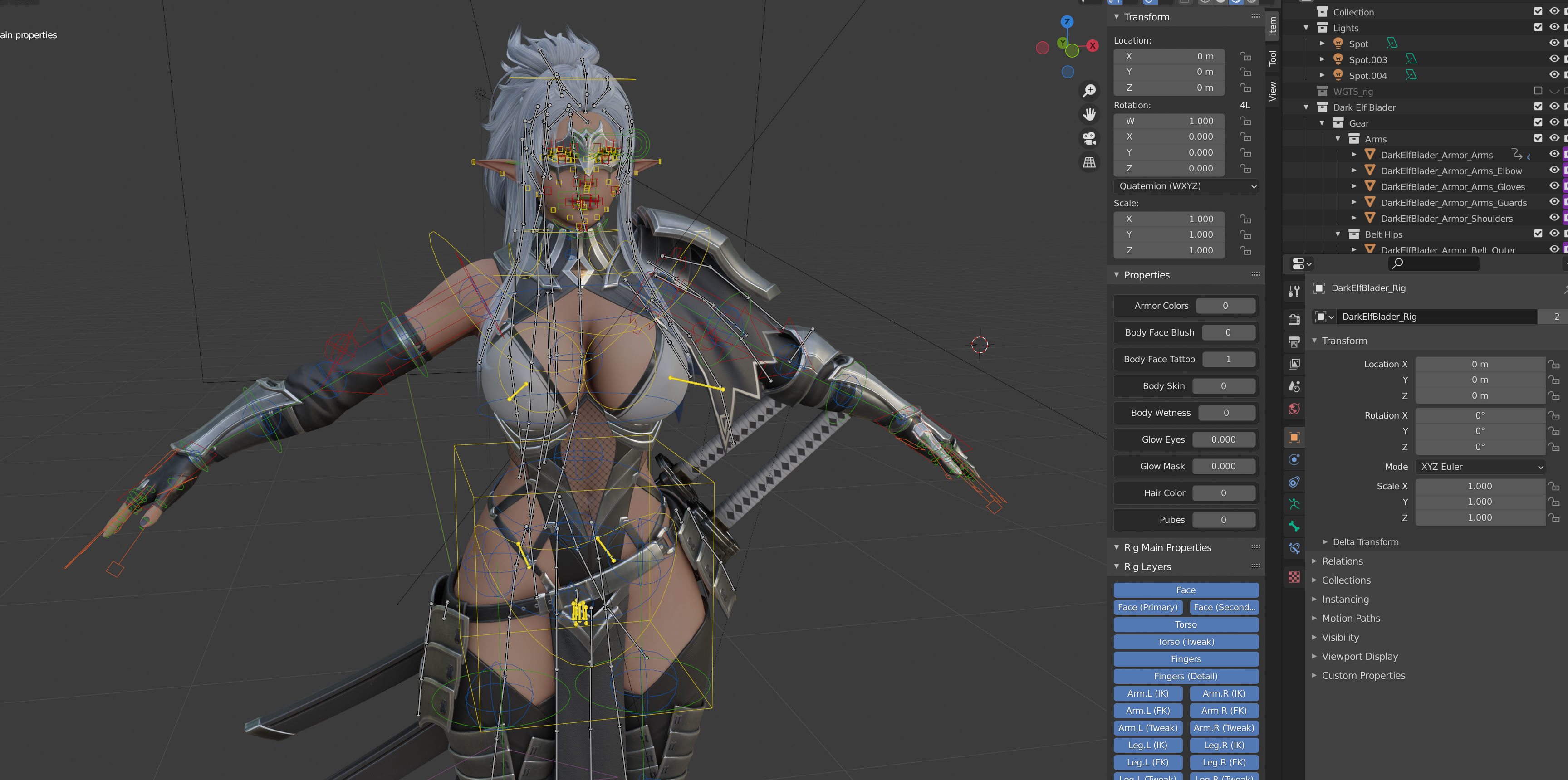Toggle the Arm.L (IK) layer button
The height and width of the screenshot is (780, 1568).
click(x=1147, y=693)
